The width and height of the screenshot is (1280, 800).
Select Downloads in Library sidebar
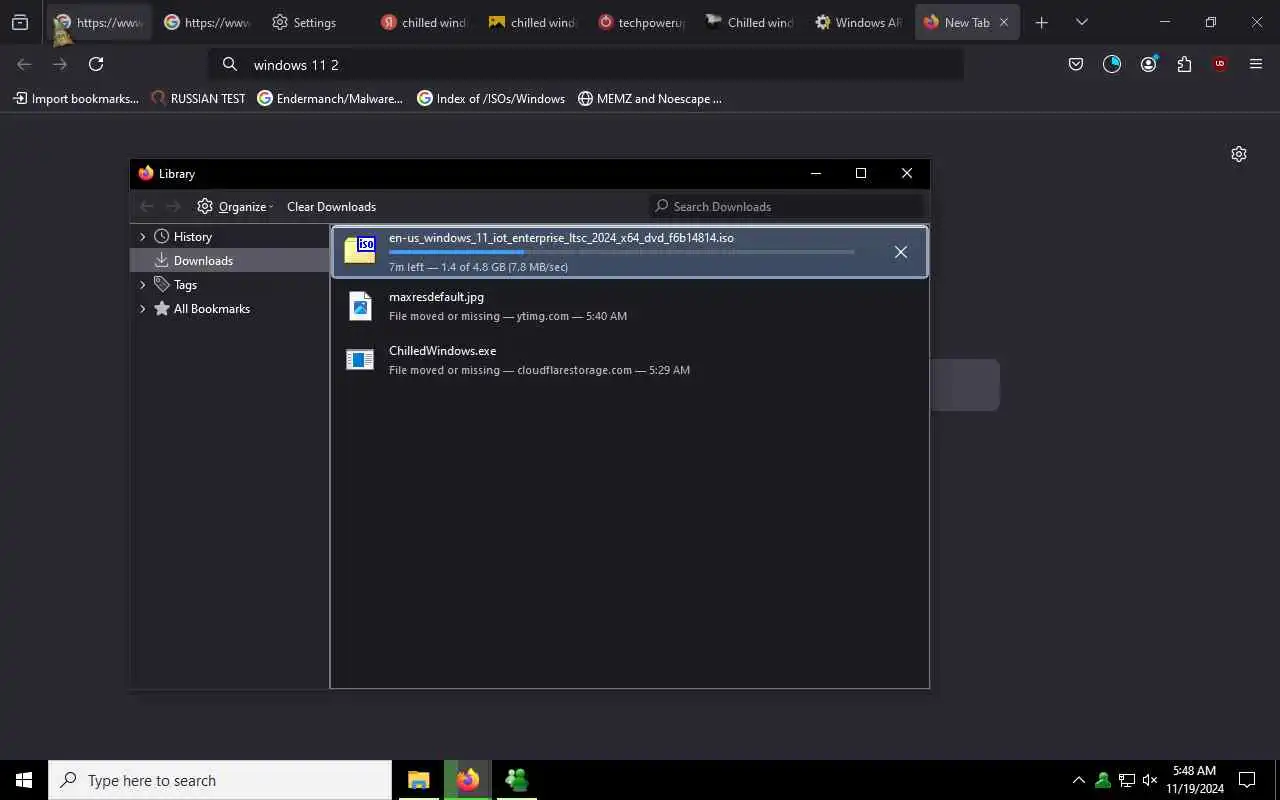pyautogui.click(x=230, y=260)
